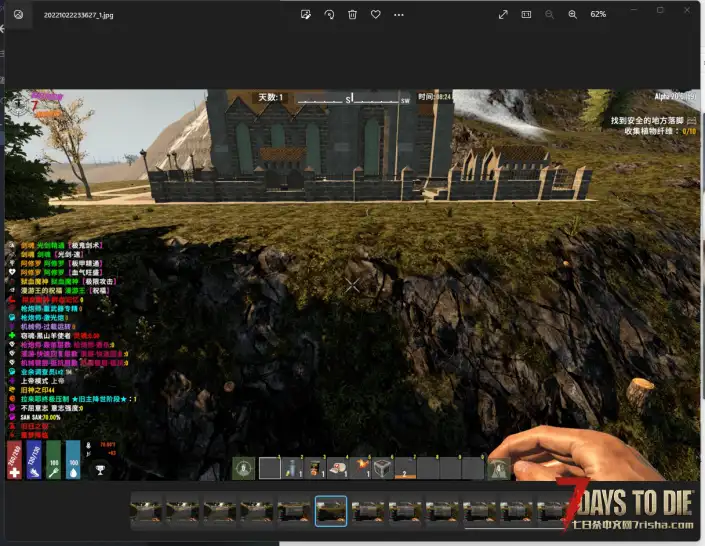Screen dimensions: 705x546
Task: Click the green food bar in the game HUD
Action: (54, 460)
